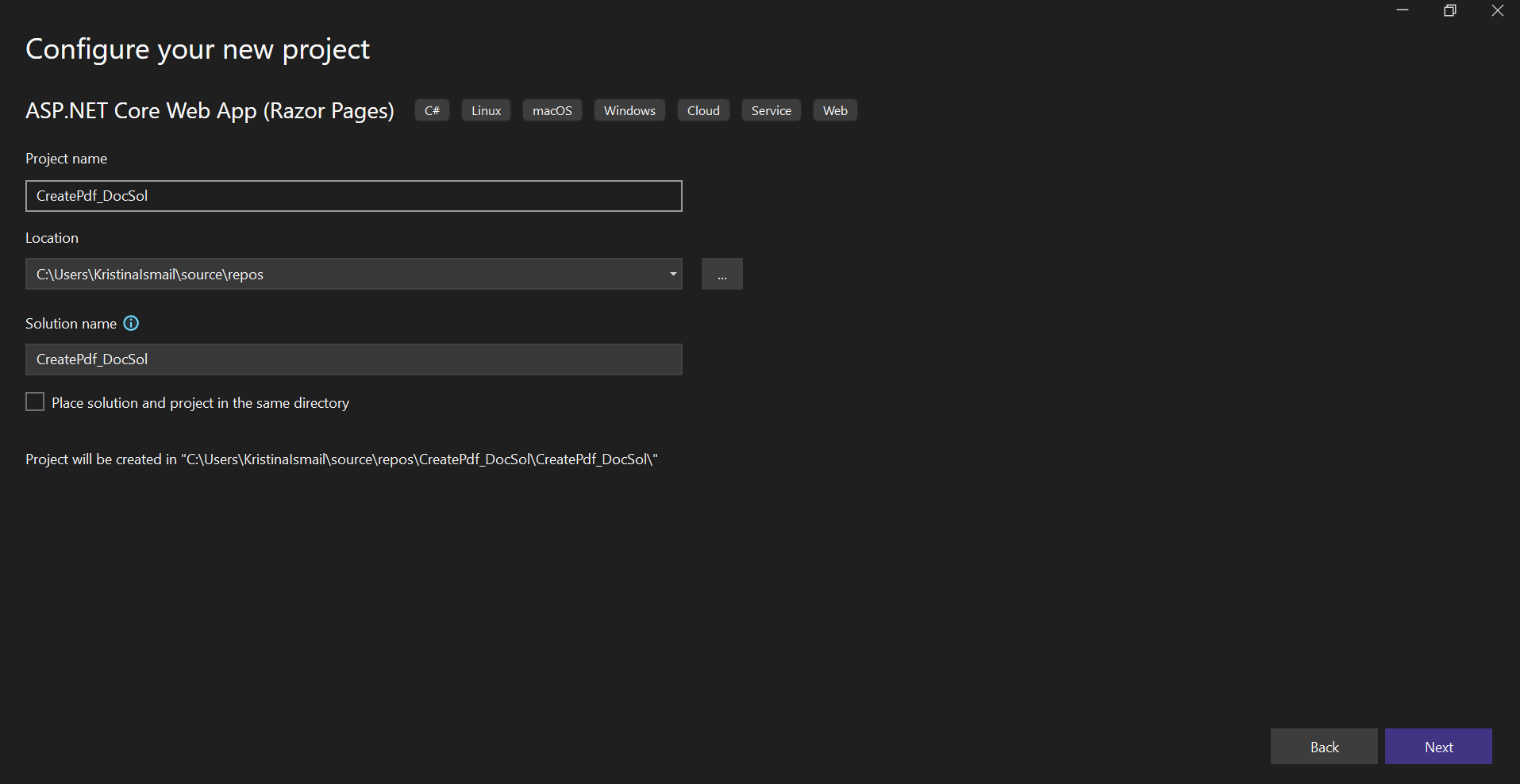
Task: Restore down the Visual Studio window
Action: [1450, 10]
